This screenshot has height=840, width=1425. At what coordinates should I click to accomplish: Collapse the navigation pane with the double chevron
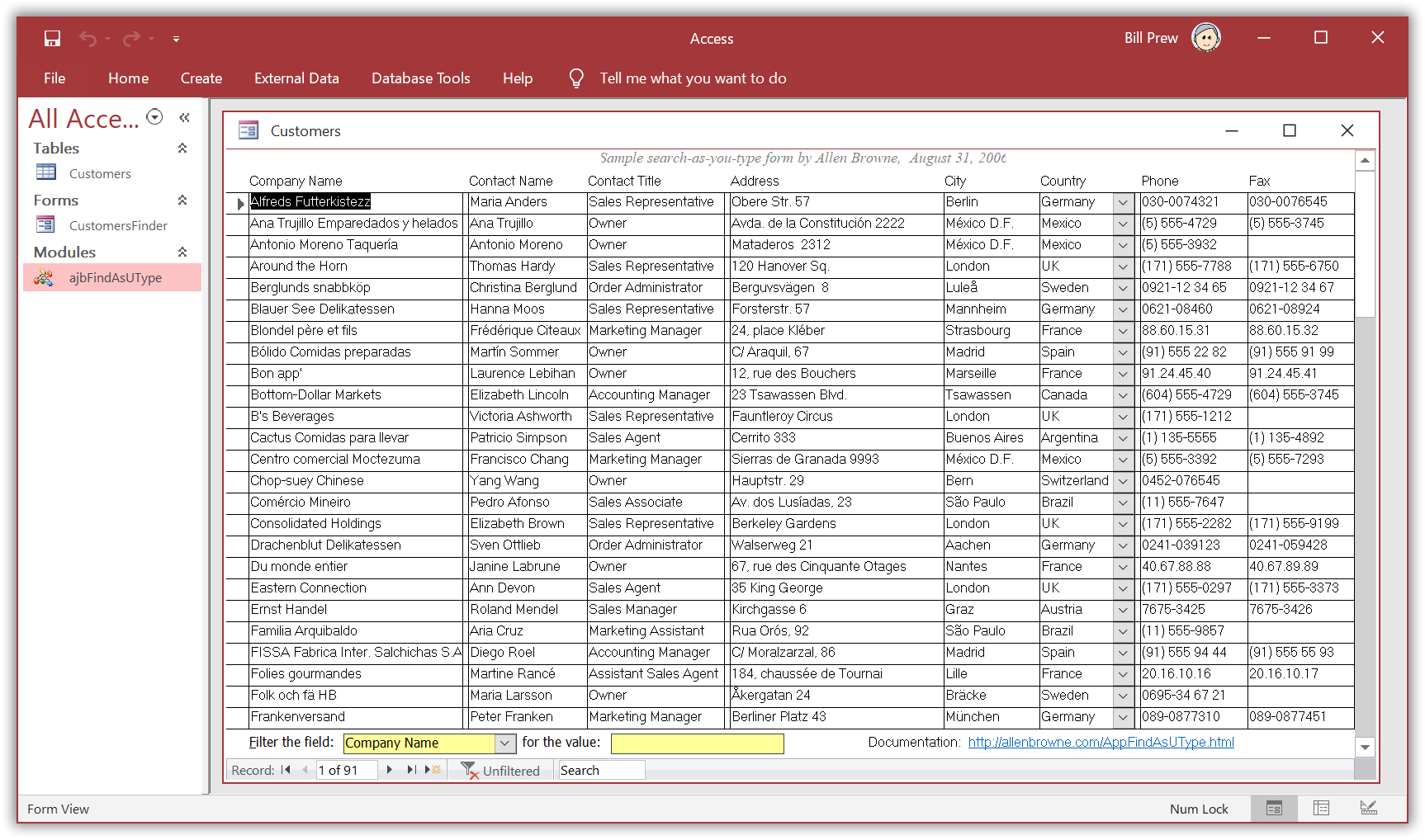[x=184, y=118]
